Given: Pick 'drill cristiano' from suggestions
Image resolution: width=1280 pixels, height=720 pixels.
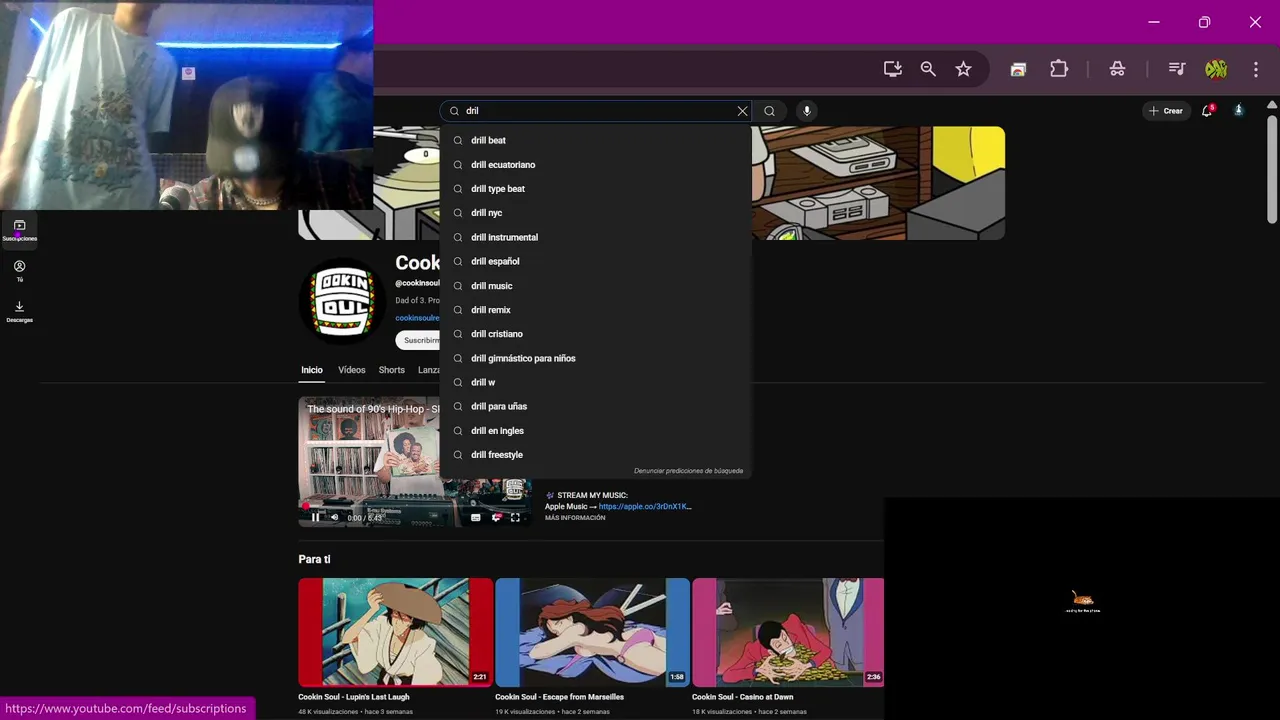Looking at the screenshot, I should tap(595, 334).
